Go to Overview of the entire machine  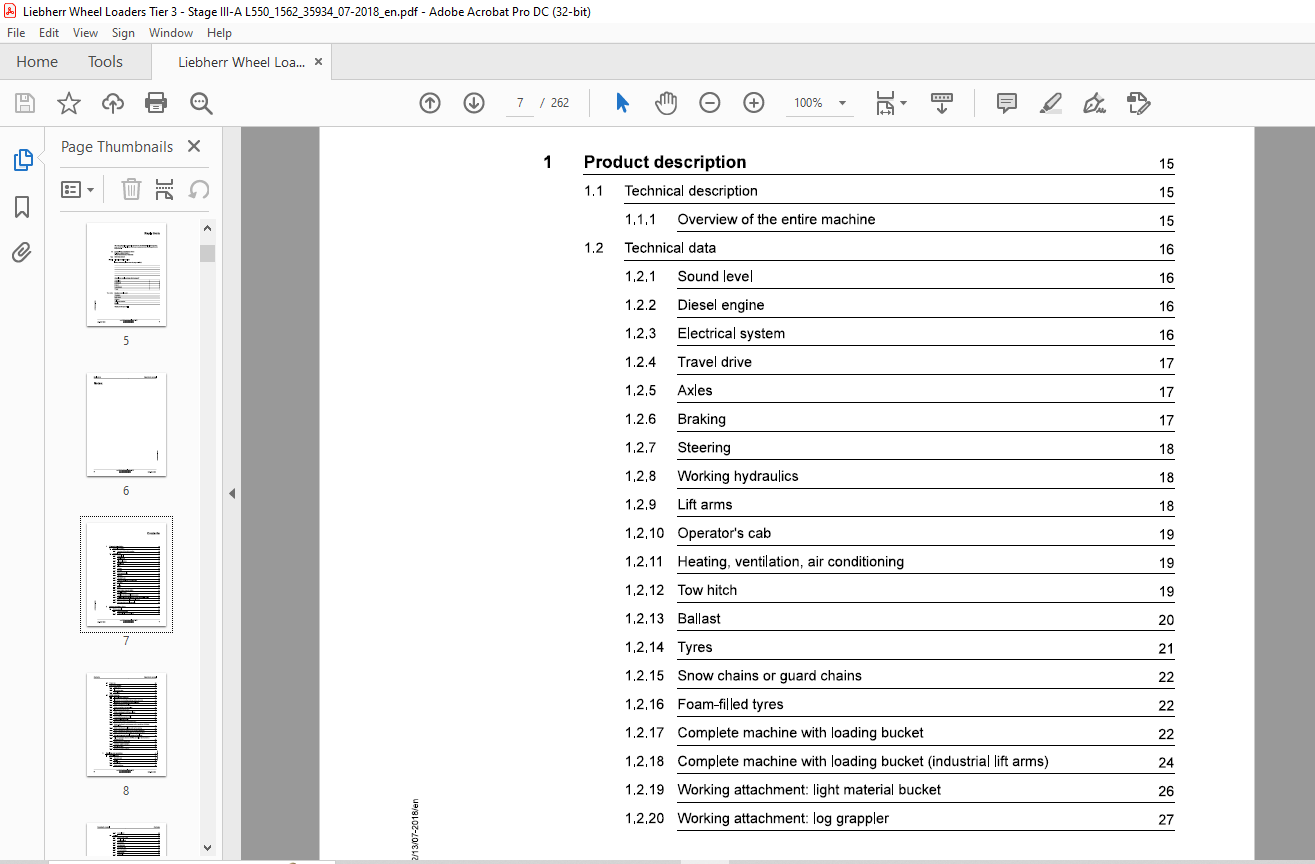(x=776, y=220)
